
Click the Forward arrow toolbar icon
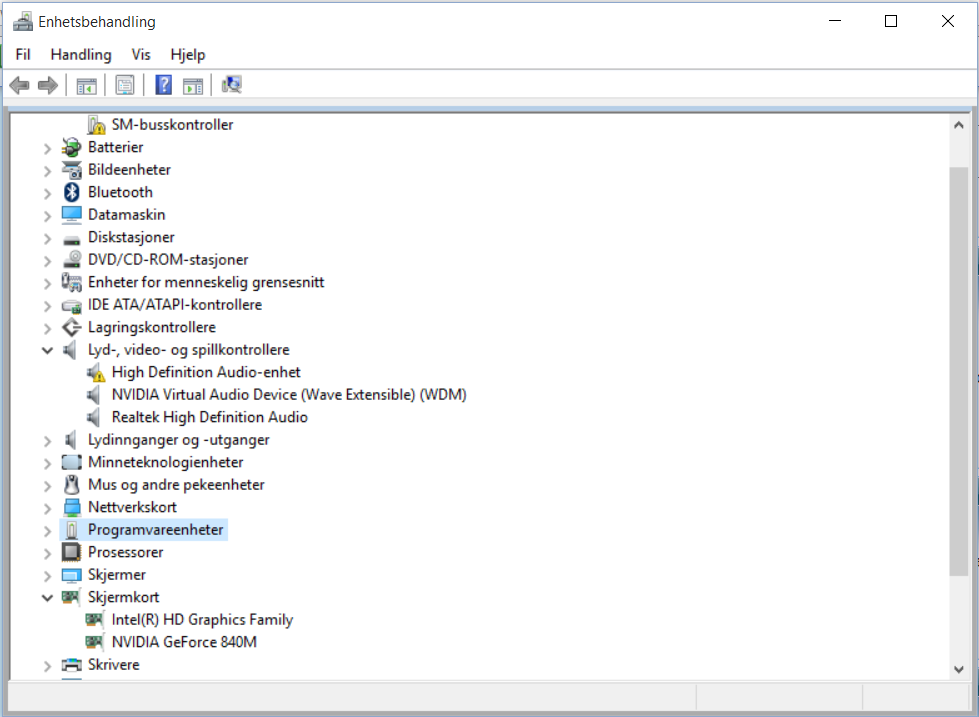48,85
